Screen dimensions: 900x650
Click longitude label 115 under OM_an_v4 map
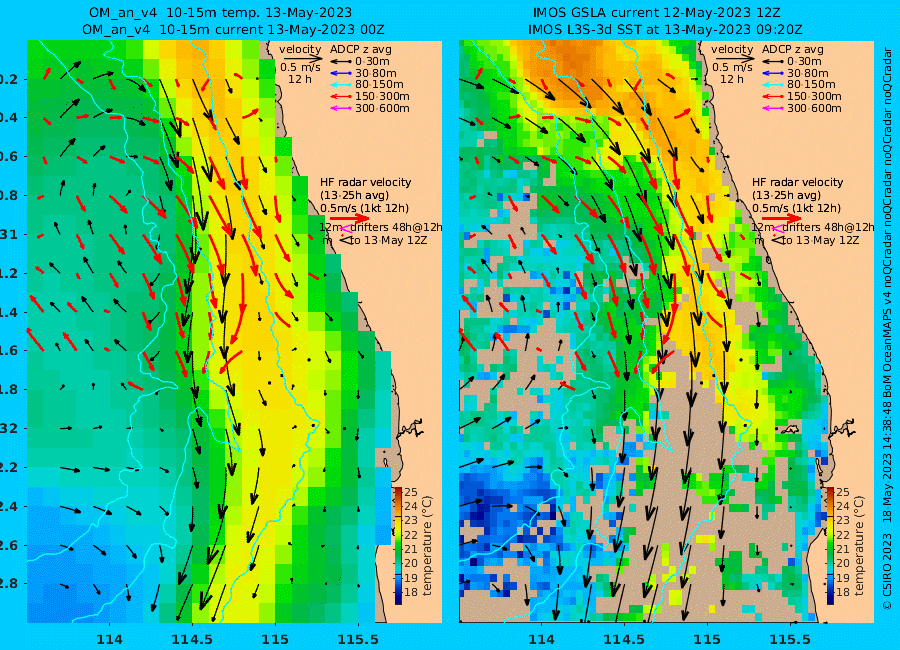275,639
